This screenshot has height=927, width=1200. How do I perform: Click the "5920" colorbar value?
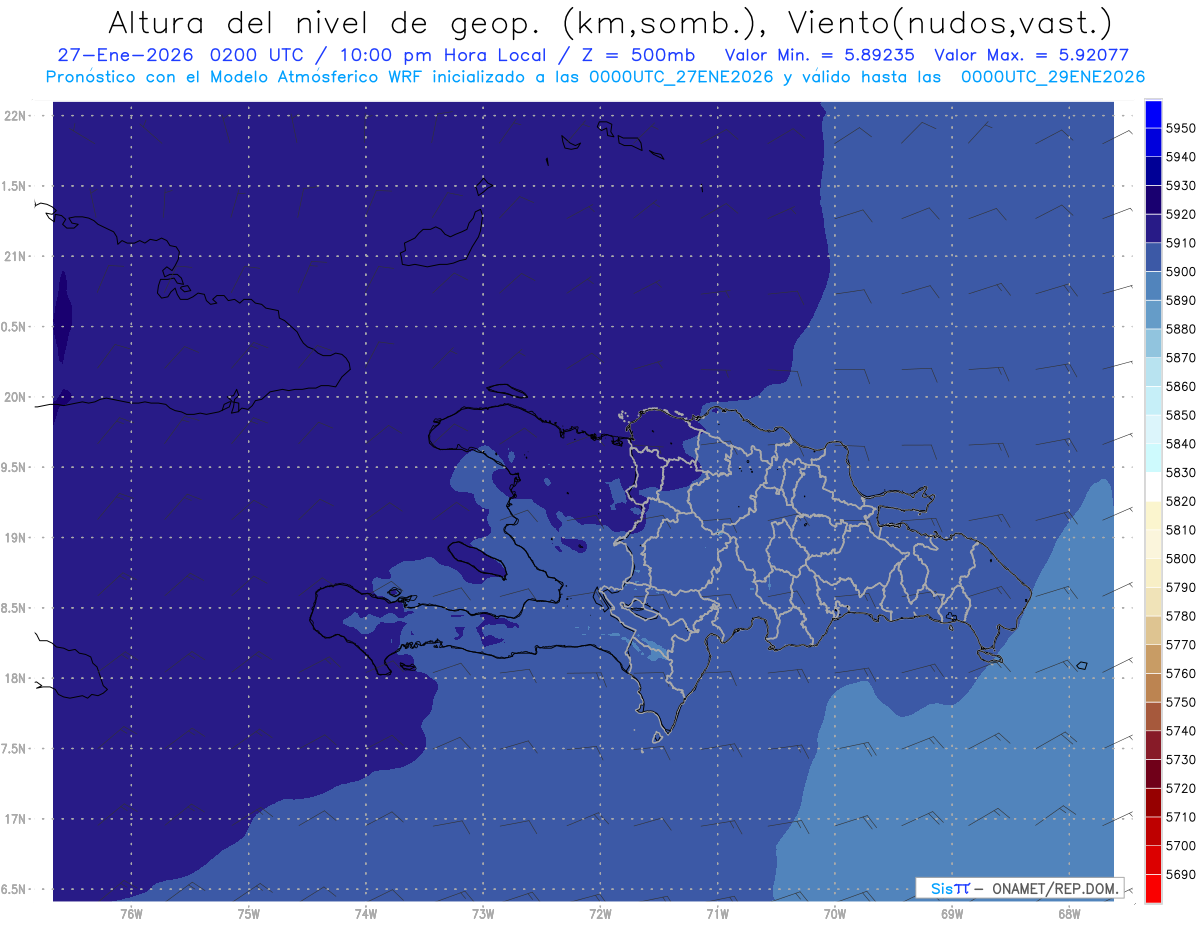coord(1179,214)
